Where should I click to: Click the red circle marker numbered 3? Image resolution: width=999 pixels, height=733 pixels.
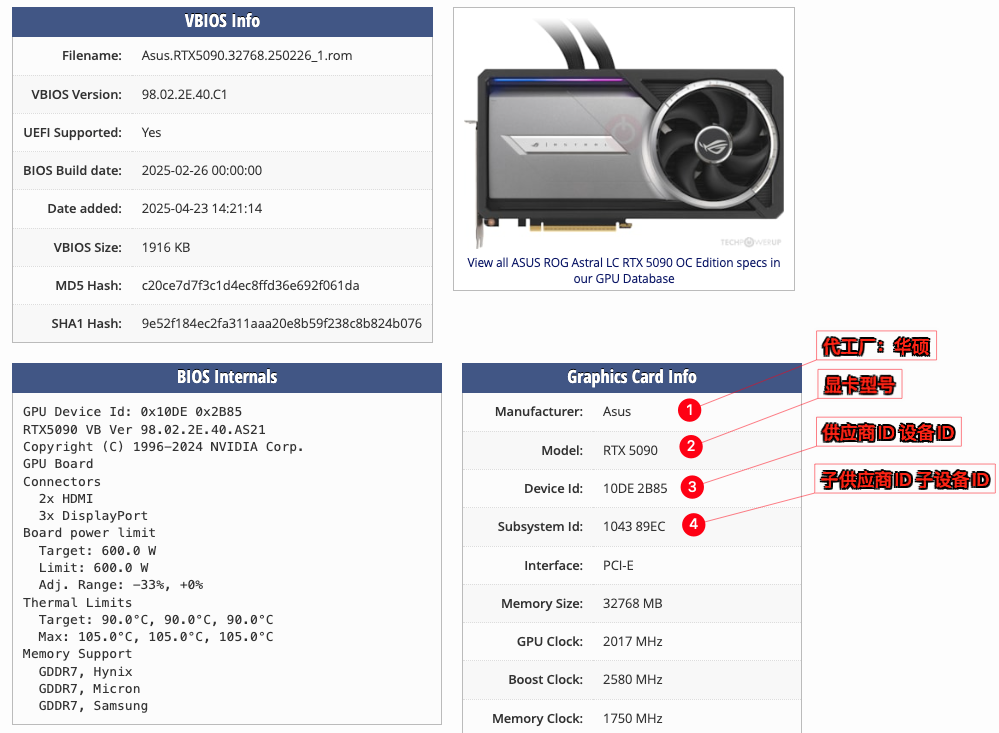[692, 487]
